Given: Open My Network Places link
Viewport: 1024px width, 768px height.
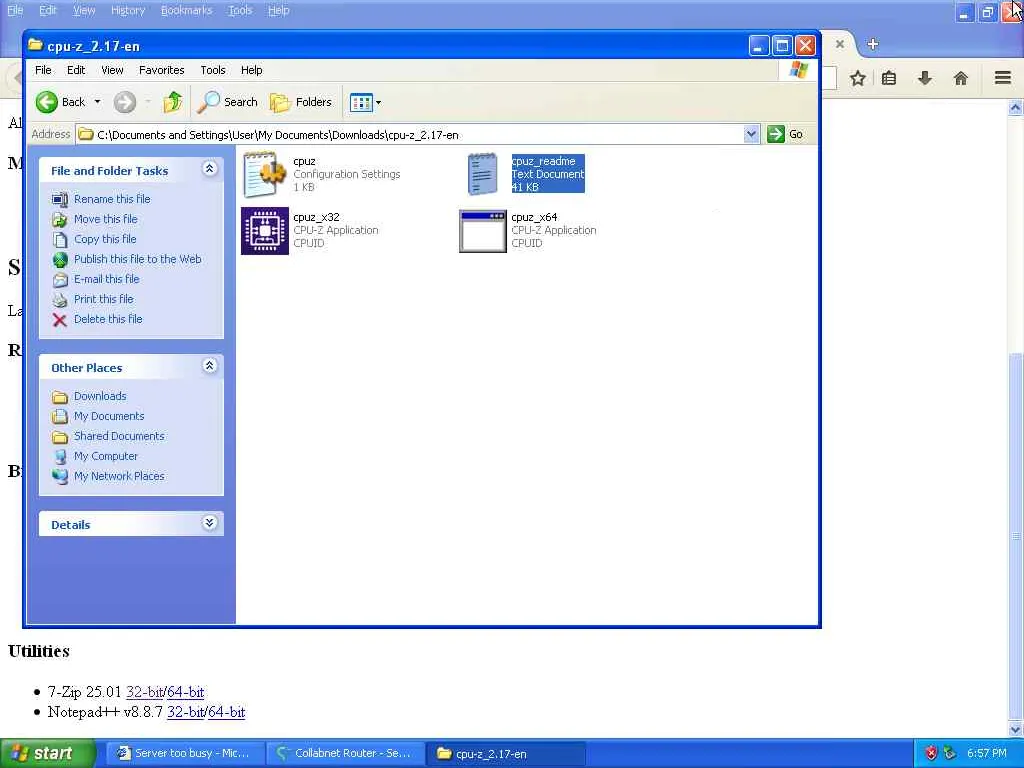Looking at the screenshot, I should point(119,476).
